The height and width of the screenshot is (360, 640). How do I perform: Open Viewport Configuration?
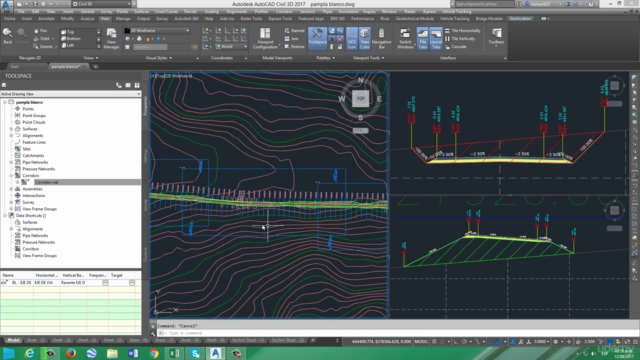coord(265,39)
